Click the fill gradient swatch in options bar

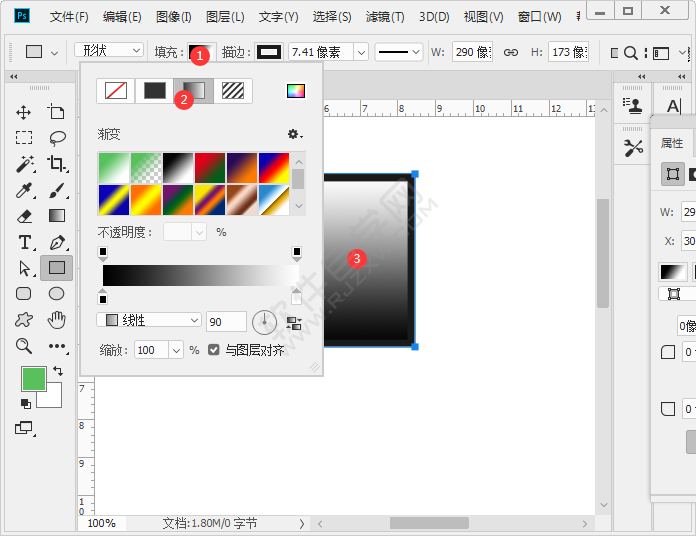[202, 52]
